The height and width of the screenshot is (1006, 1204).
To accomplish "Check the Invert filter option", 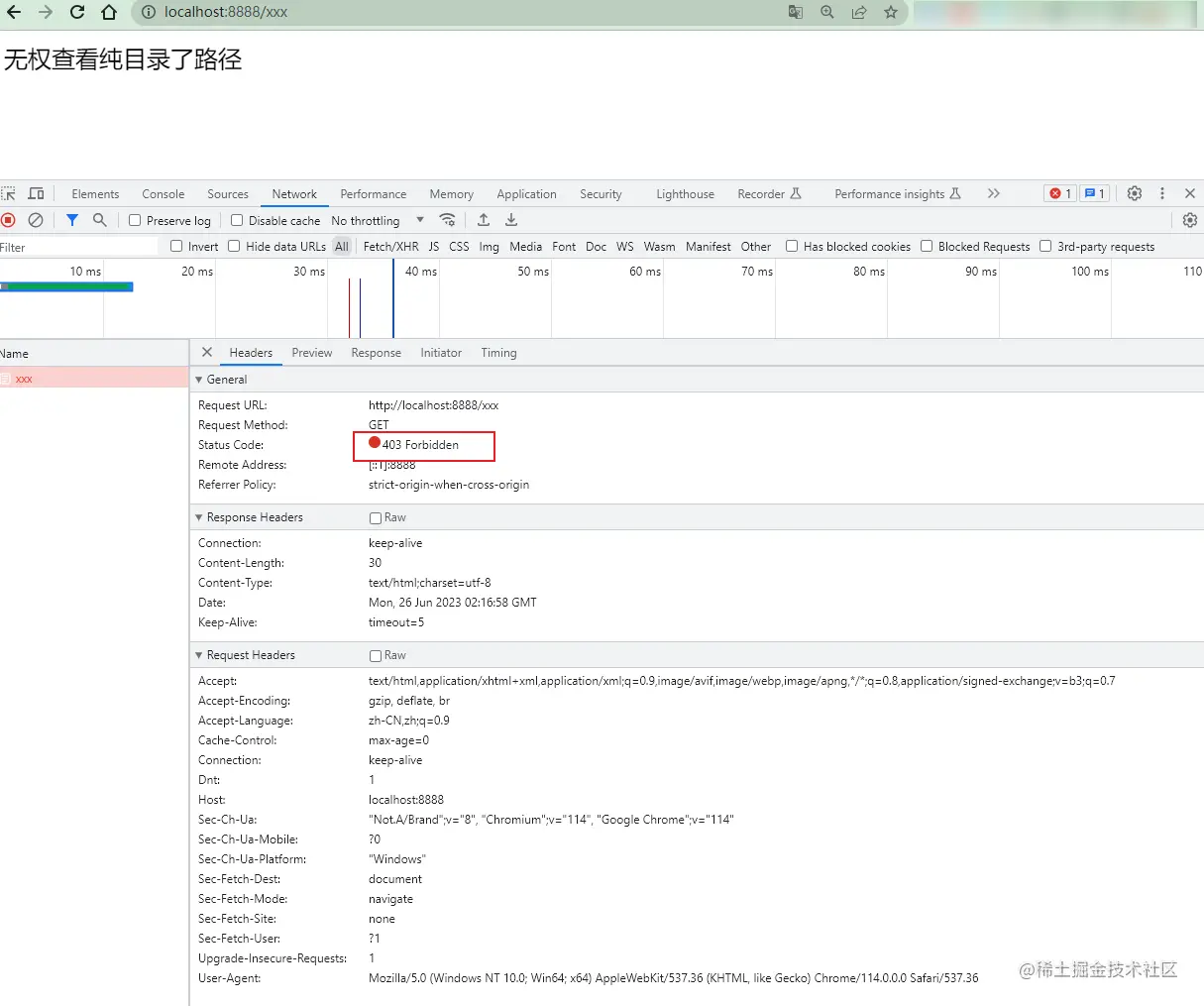I will click(x=176, y=246).
